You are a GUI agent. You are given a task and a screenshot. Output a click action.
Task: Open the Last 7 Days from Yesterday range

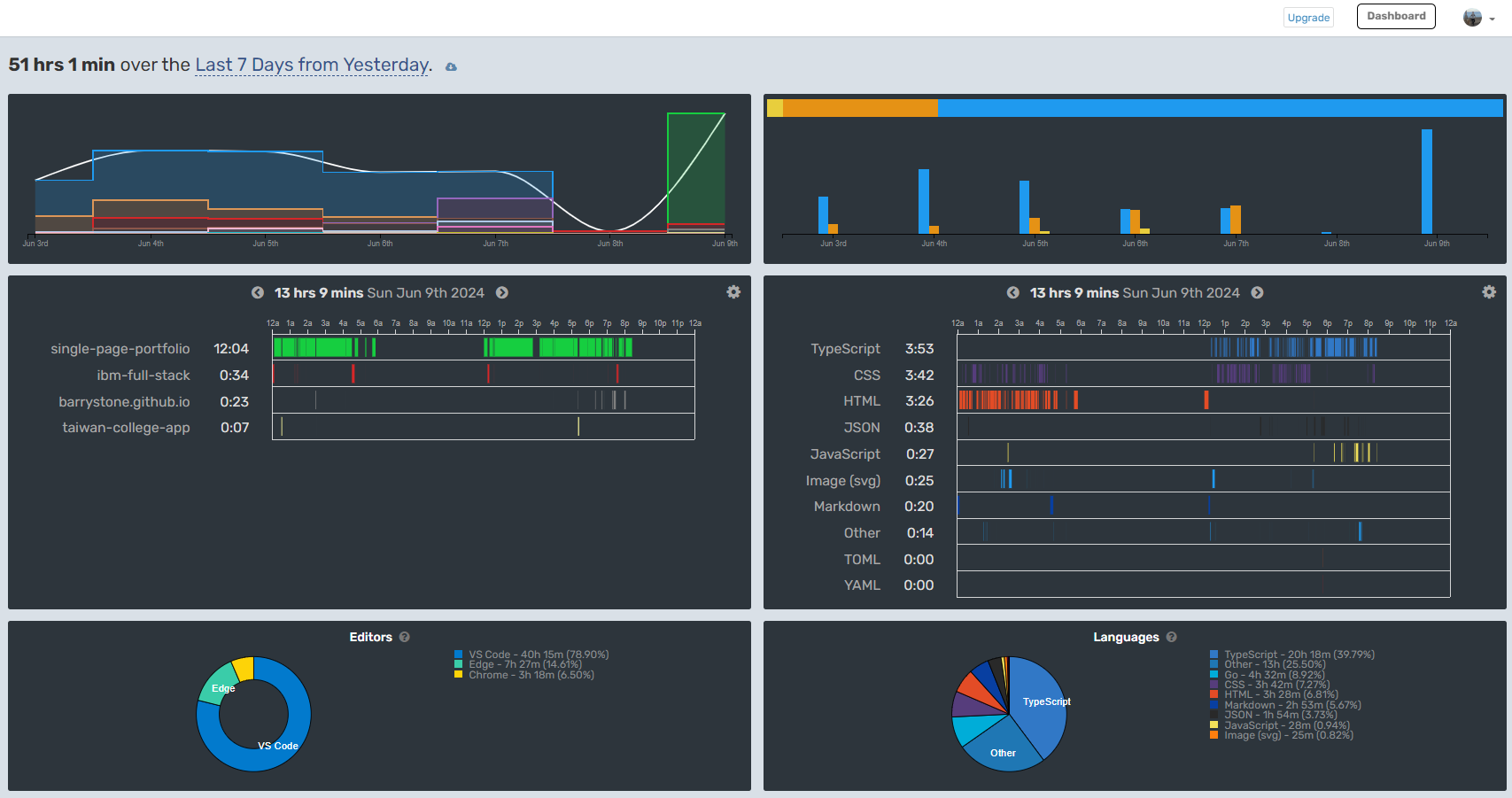tap(312, 65)
